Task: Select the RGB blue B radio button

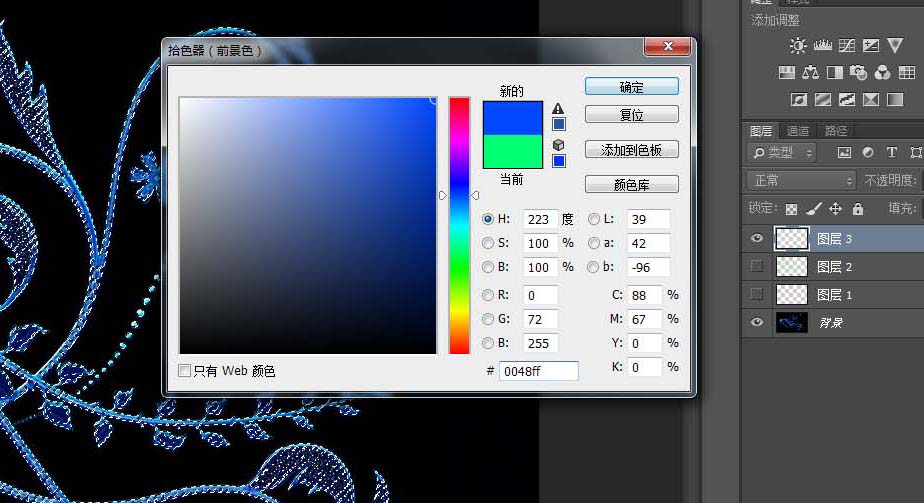Action: [488, 343]
